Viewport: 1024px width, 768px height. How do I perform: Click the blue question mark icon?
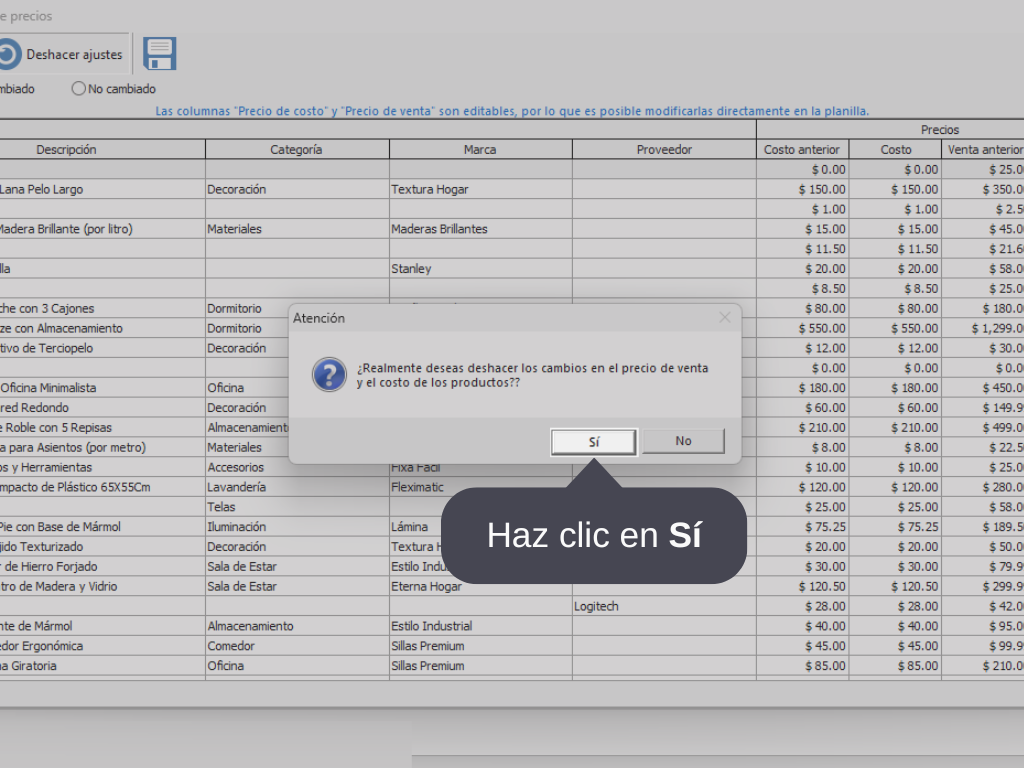329,375
